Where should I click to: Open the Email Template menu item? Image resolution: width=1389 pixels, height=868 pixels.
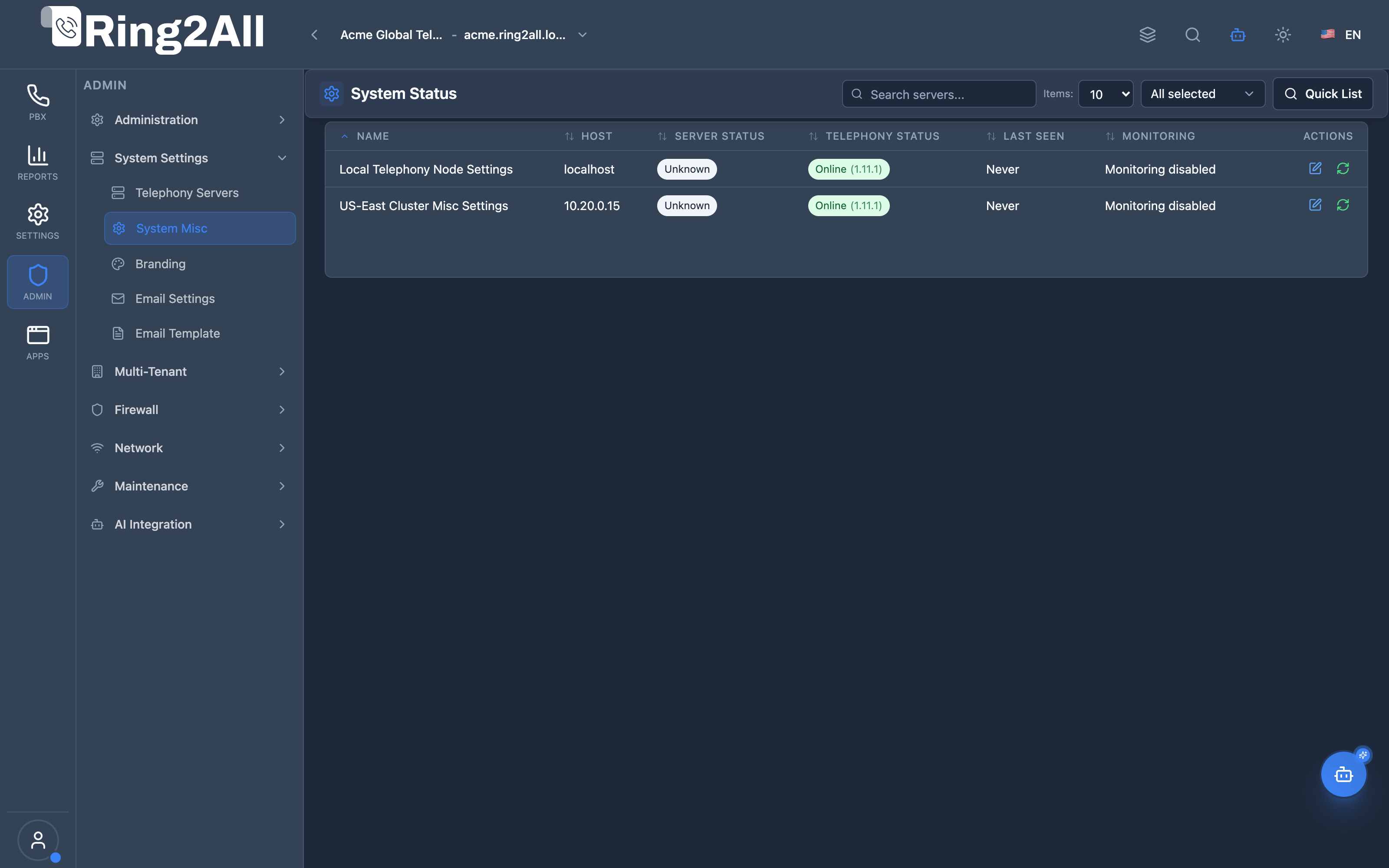click(200, 334)
